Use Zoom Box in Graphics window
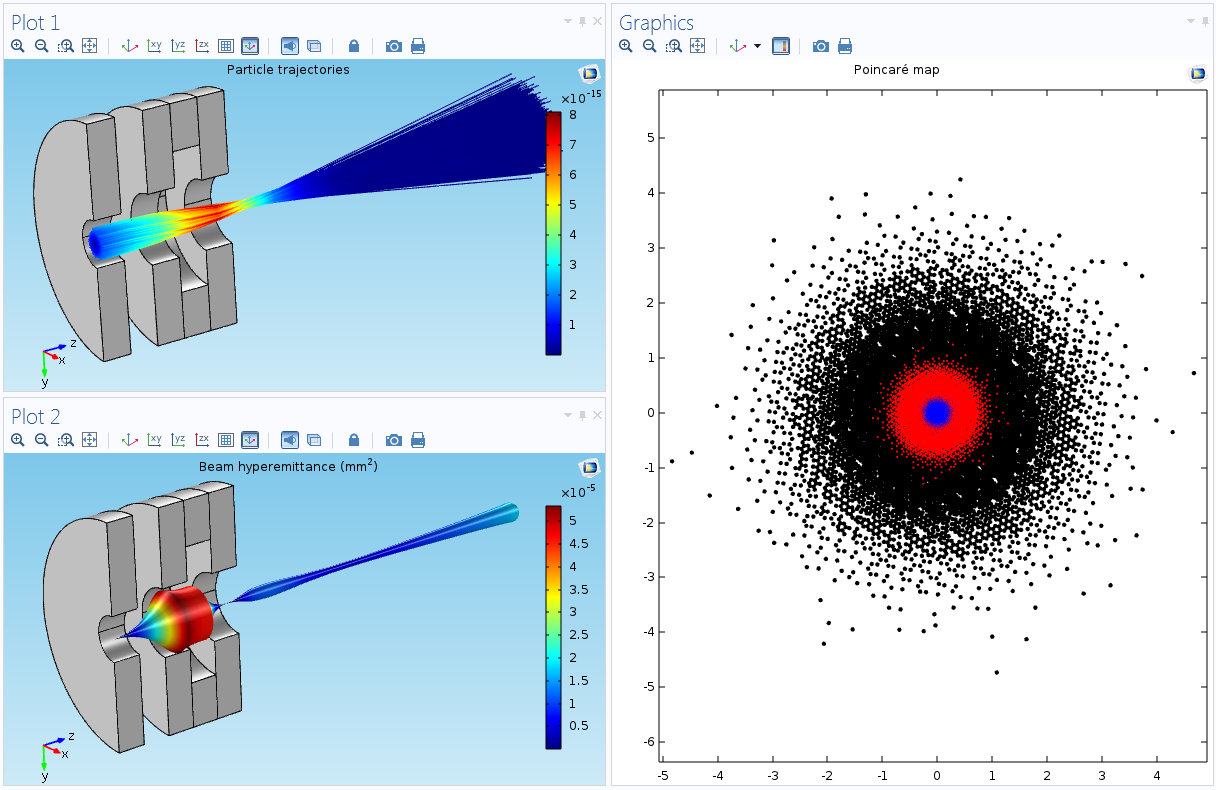 [673, 46]
